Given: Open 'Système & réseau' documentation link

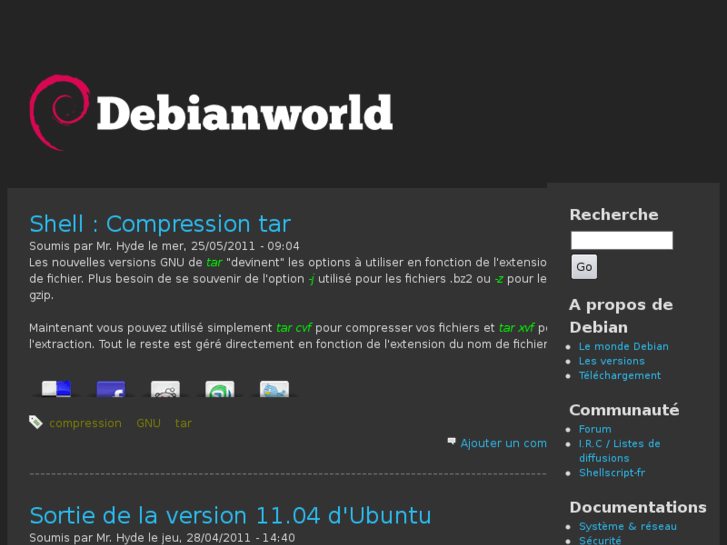Looking at the screenshot, I should click(x=628, y=526).
